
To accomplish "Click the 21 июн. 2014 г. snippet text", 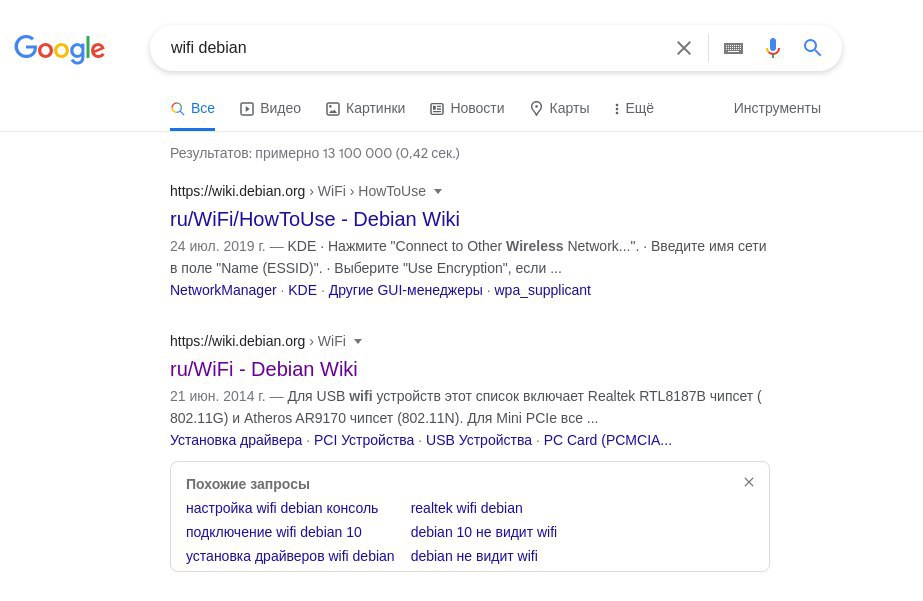I will coord(217,396).
